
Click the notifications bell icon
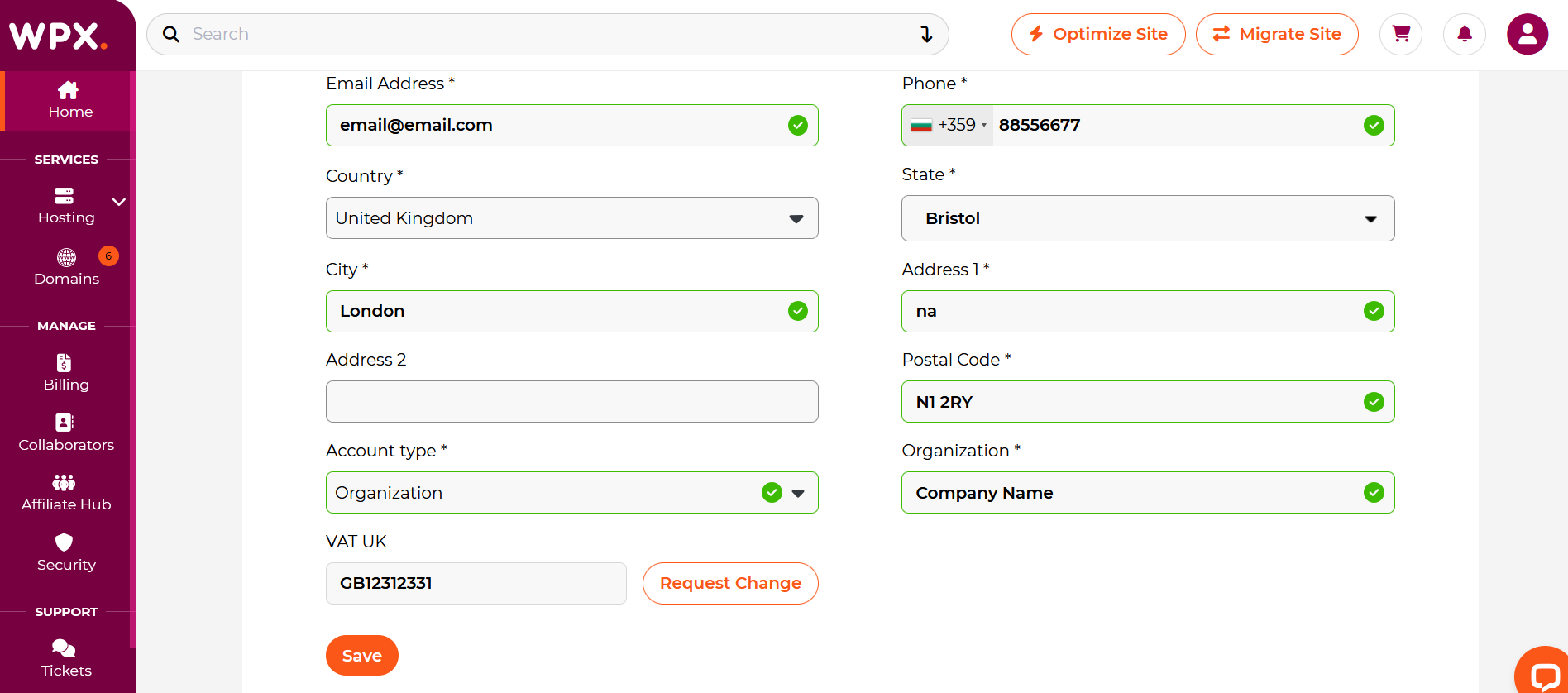click(1464, 34)
